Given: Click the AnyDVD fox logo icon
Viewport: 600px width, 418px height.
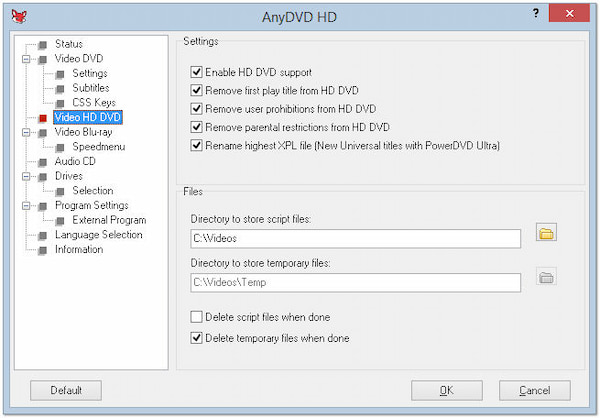Looking at the screenshot, I should (19, 16).
